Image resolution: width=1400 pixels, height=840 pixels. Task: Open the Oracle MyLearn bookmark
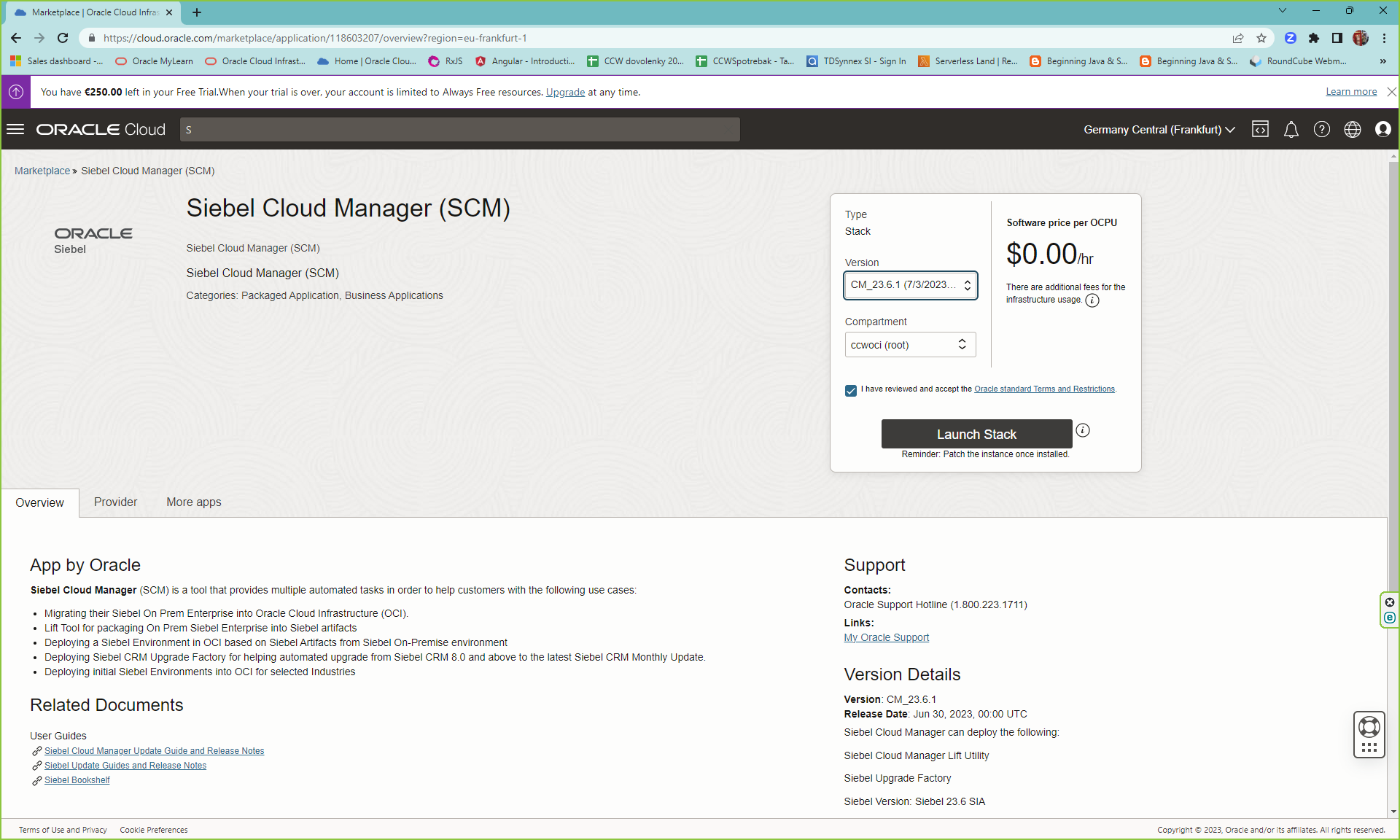pos(155,61)
